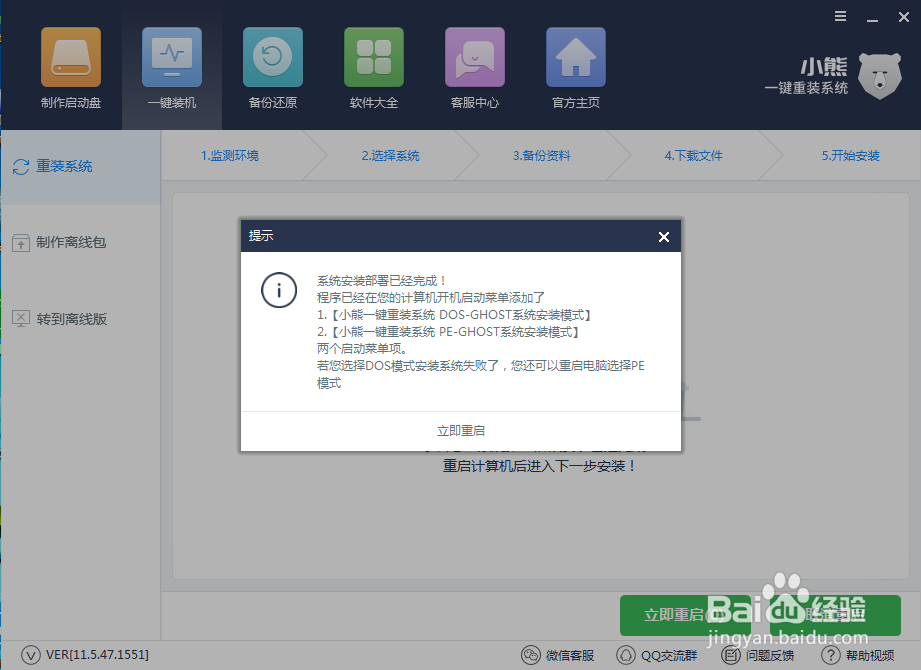Visit the 官方主页 official homepage
Image resolution: width=921 pixels, height=670 pixels.
coord(575,68)
